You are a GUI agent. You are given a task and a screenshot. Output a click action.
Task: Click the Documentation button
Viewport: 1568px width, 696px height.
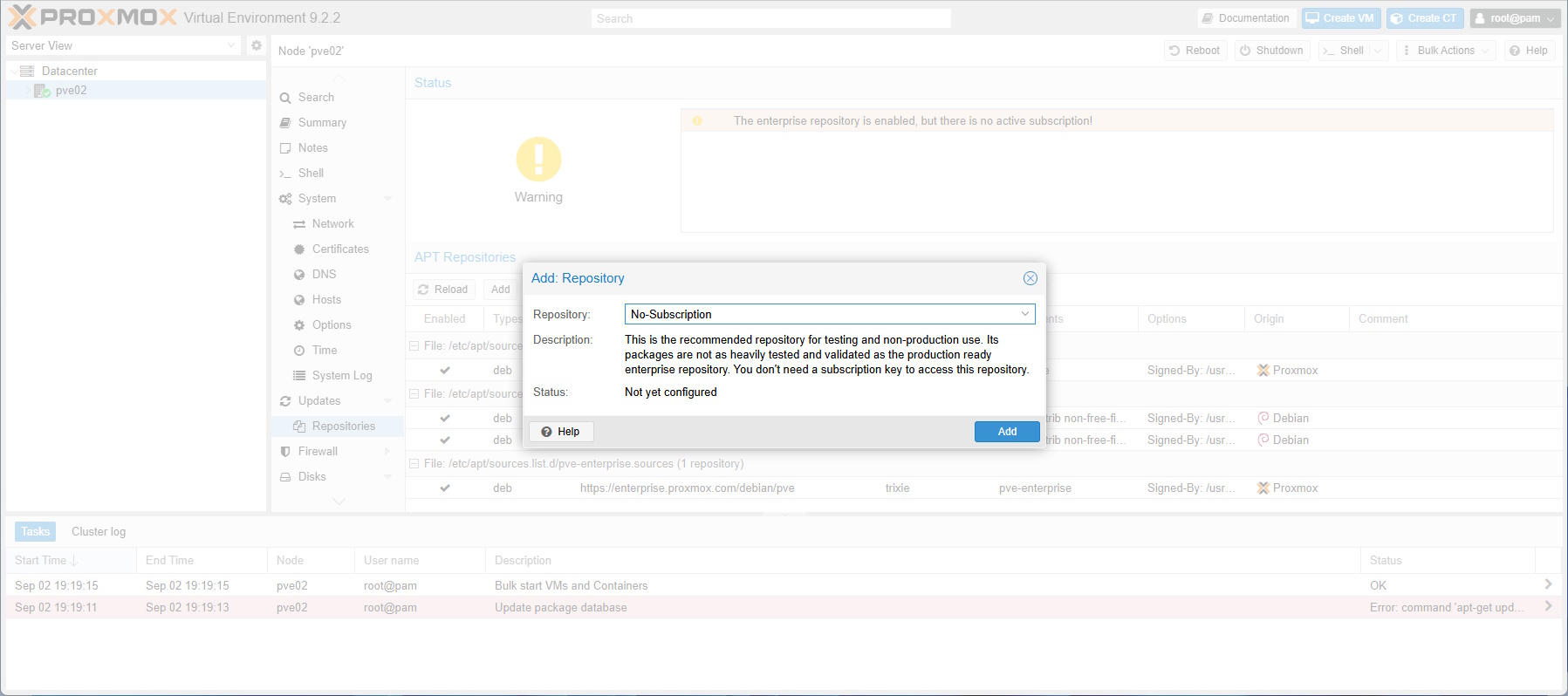point(1245,18)
